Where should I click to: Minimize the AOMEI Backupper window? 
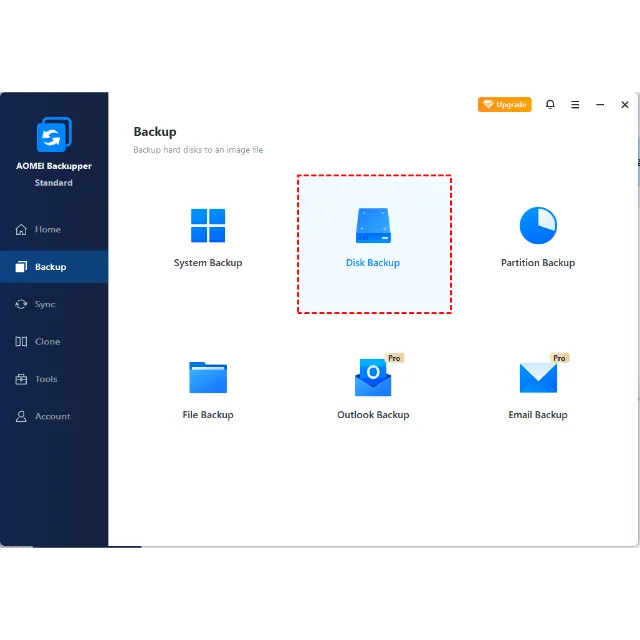pyautogui.click(x=600, y=104)
